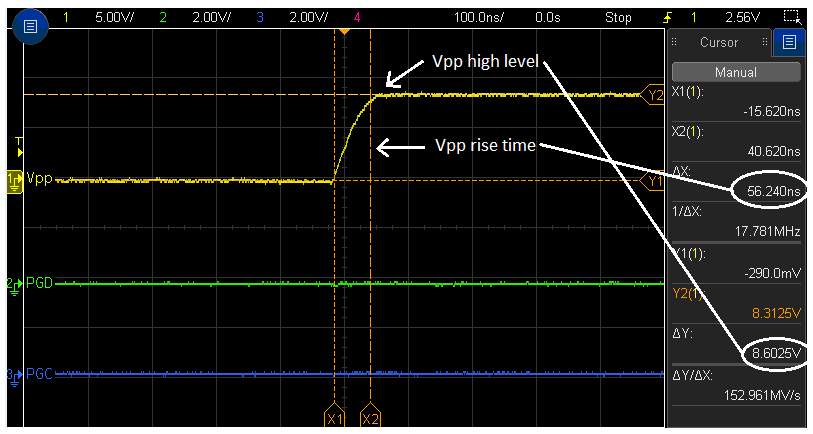This screenshot has height=434, width=813.
Task: Open the Manual cursor mode selector
Action: 736,72
